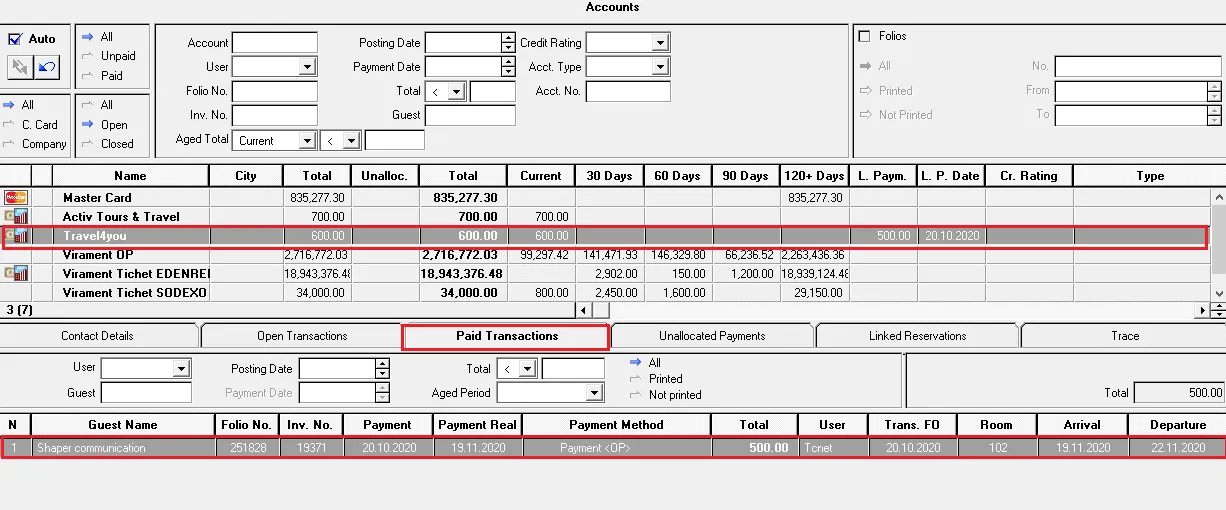
Task: Sort by the Name column header
Action: click(130, 176)
